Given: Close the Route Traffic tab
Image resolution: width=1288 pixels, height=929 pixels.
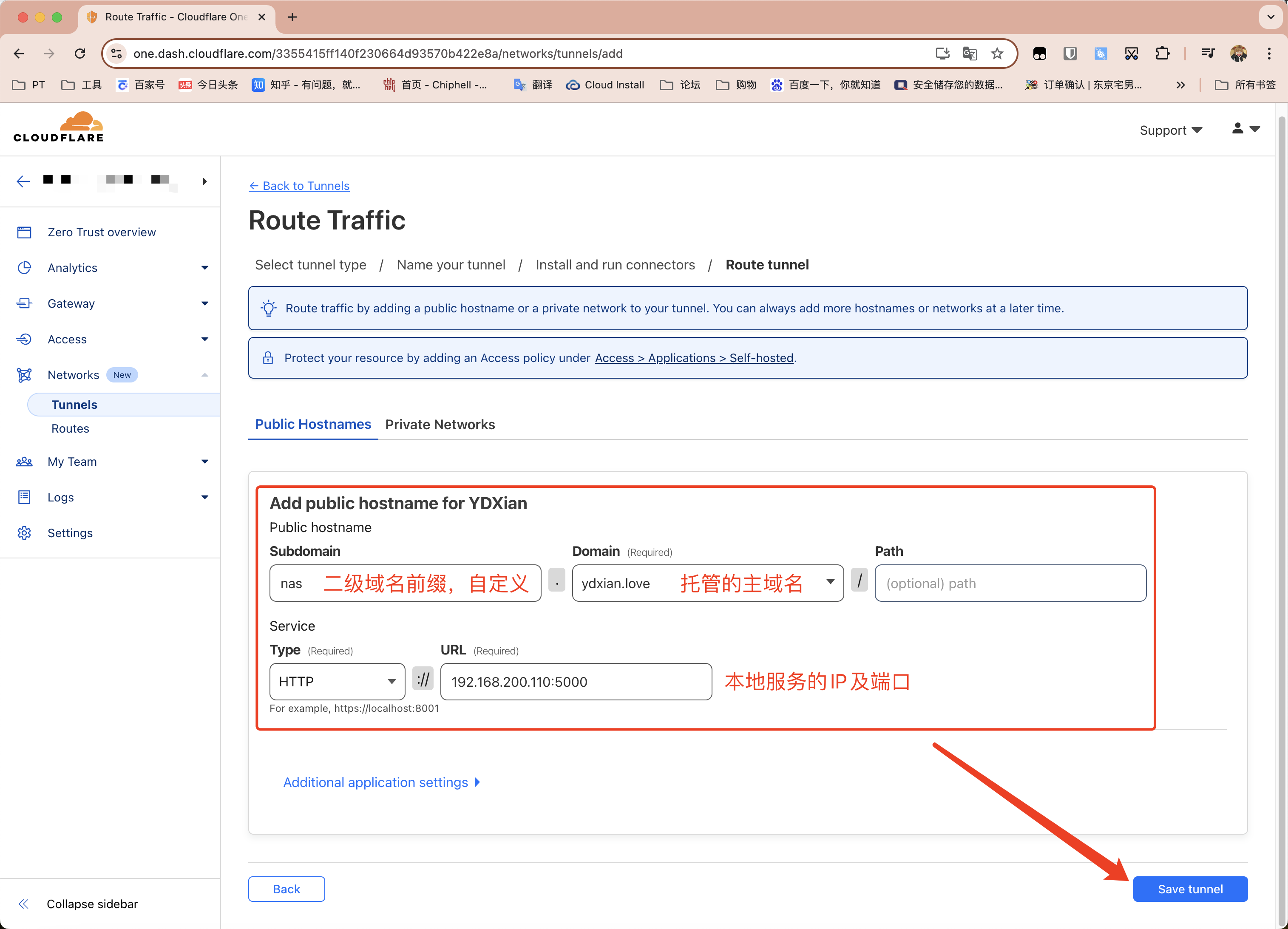Looking at the screenshot, I should pos(262,17).
